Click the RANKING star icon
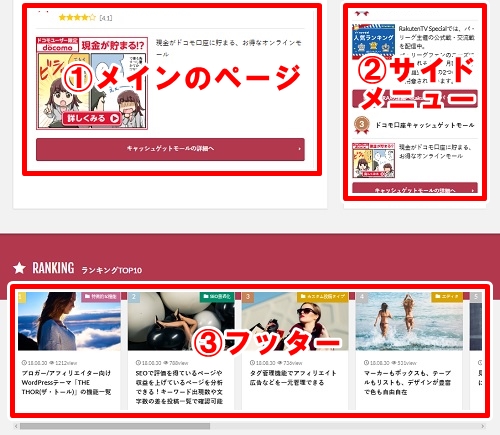This screenshot has height=435, width=500. point(19,268)
